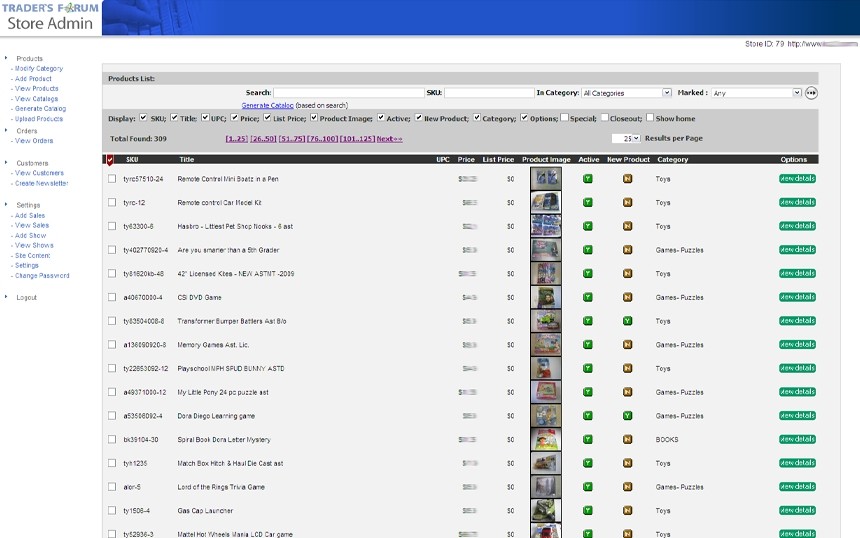Enable the Special display checkbox
Screen dimensions: 860x538
(x=564, y=117)
